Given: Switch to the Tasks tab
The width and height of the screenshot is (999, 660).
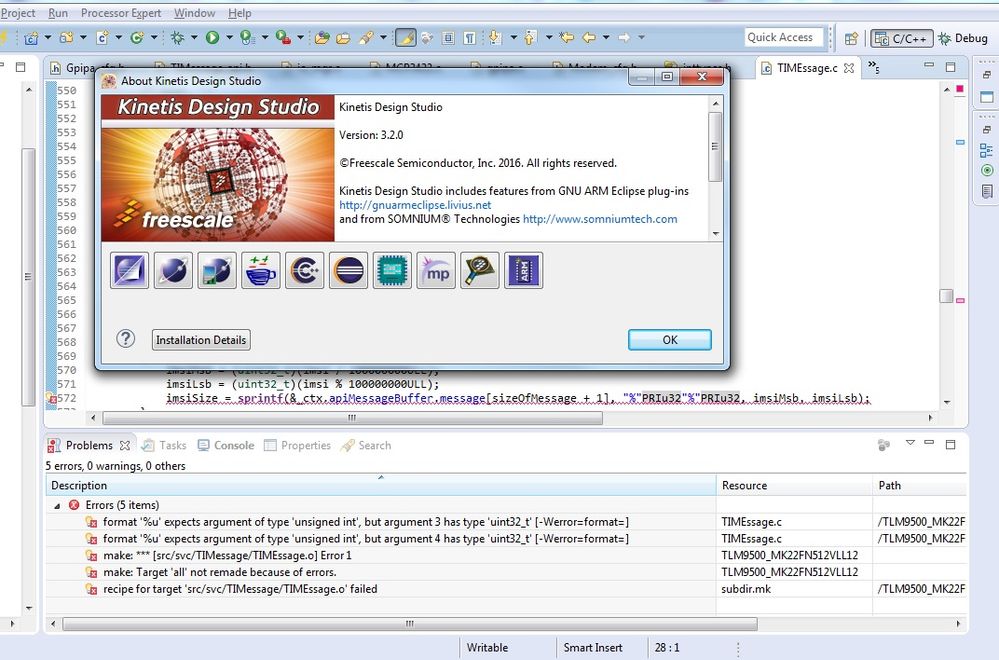Looking at the screenshot, I should tap(164, 445).
